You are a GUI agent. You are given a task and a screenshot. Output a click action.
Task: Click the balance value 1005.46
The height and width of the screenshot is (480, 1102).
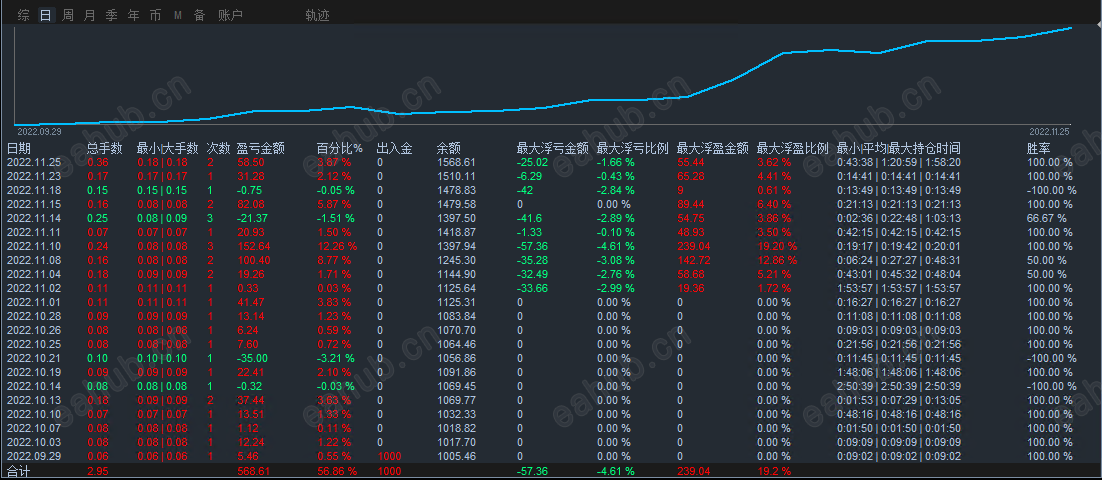pos(455,456)
